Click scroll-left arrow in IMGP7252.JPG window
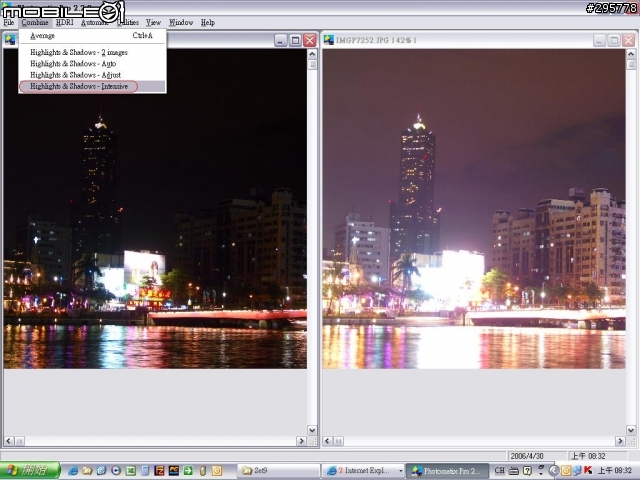 pyautogui.click(x=327, y=441)
